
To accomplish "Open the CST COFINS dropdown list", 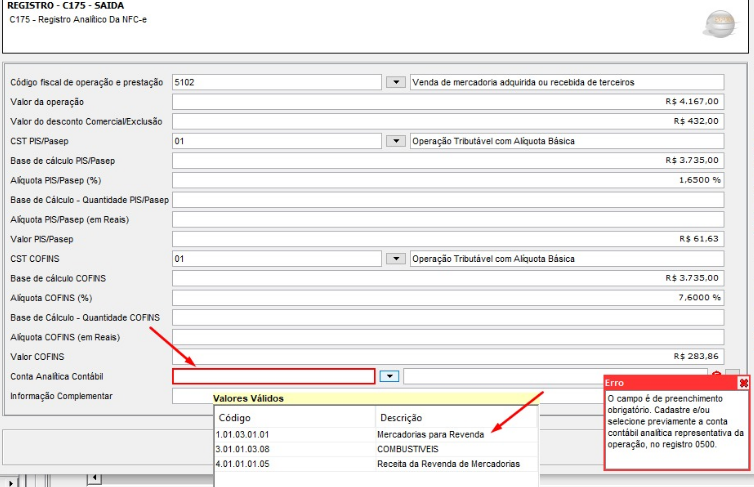I will [x=396, y=258].
